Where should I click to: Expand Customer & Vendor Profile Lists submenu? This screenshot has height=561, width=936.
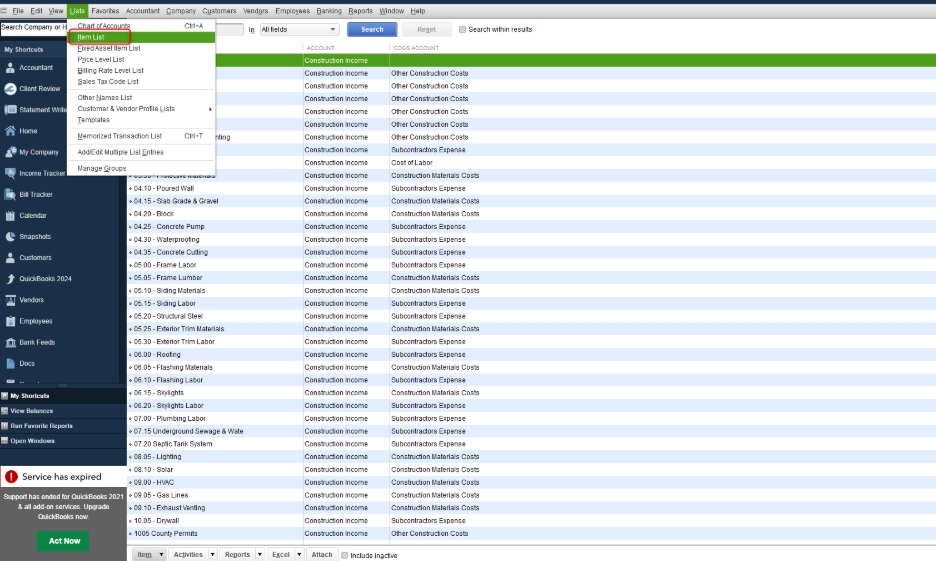click(141, 109)
